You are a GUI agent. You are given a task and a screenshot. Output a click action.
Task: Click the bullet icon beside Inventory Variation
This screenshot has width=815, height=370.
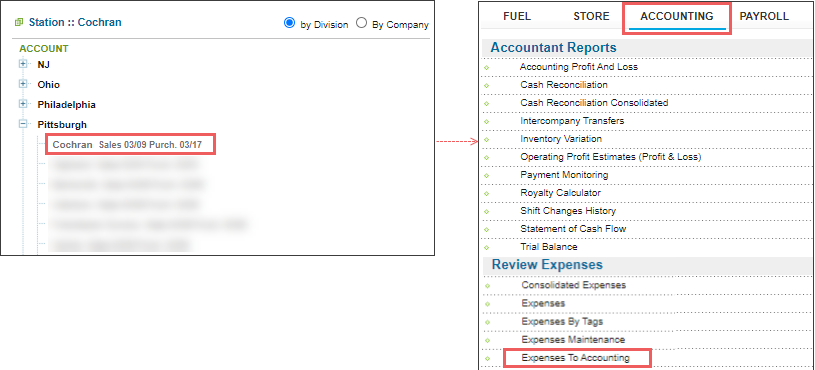tap(487, 139)
